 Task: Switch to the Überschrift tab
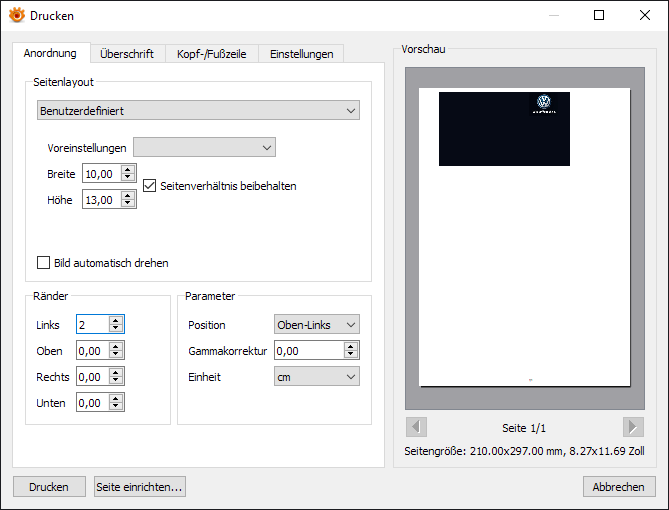(x=127, y=54)
